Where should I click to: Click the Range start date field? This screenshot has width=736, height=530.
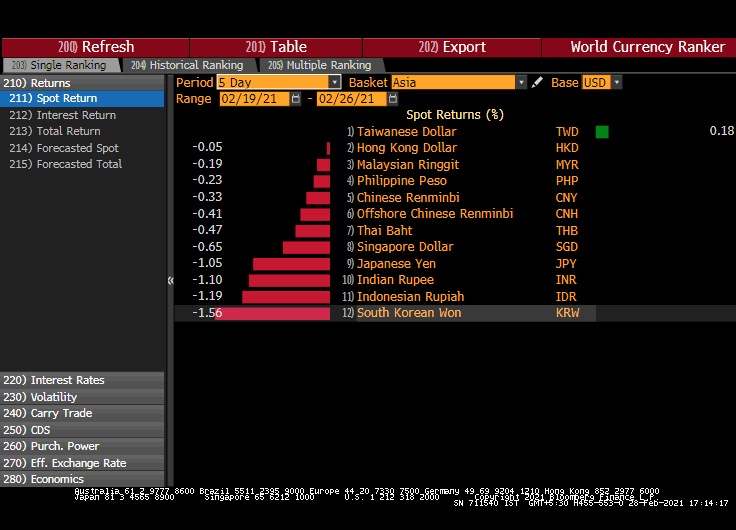coord(253,99)
